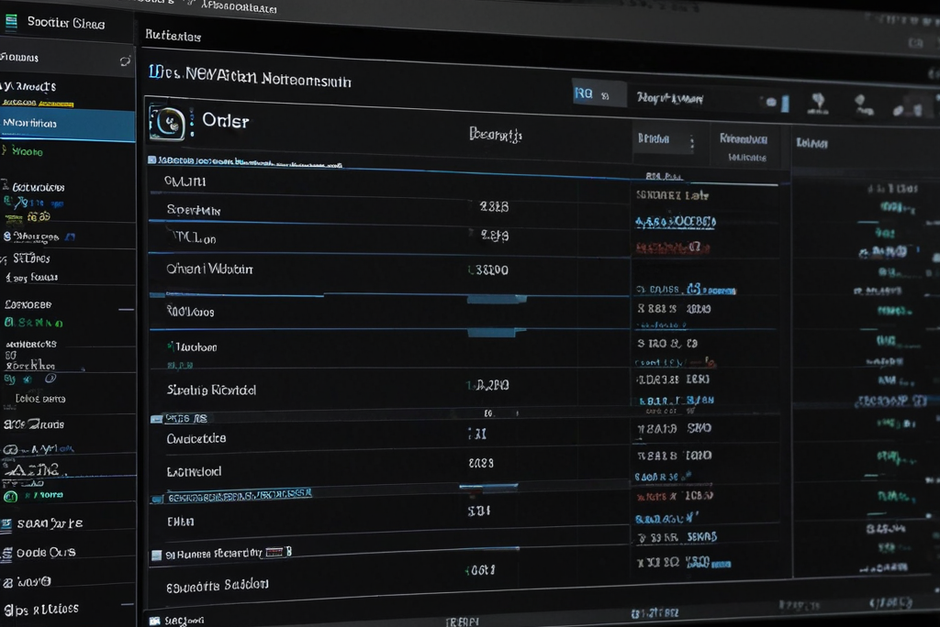
Task: Click the blue vertical bar toolbar icon
Action: (x=785, y=103)
